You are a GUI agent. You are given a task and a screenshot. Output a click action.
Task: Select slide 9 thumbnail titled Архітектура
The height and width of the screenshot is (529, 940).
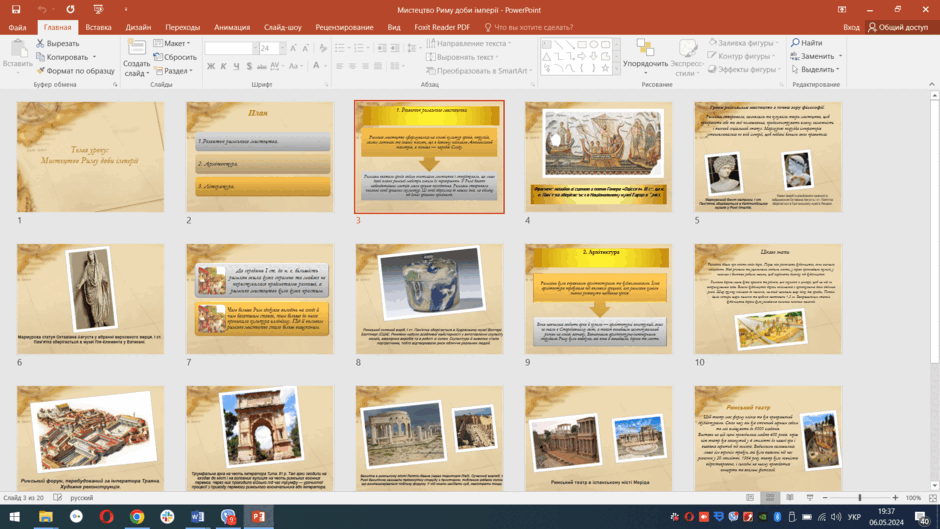click(598, 299)
